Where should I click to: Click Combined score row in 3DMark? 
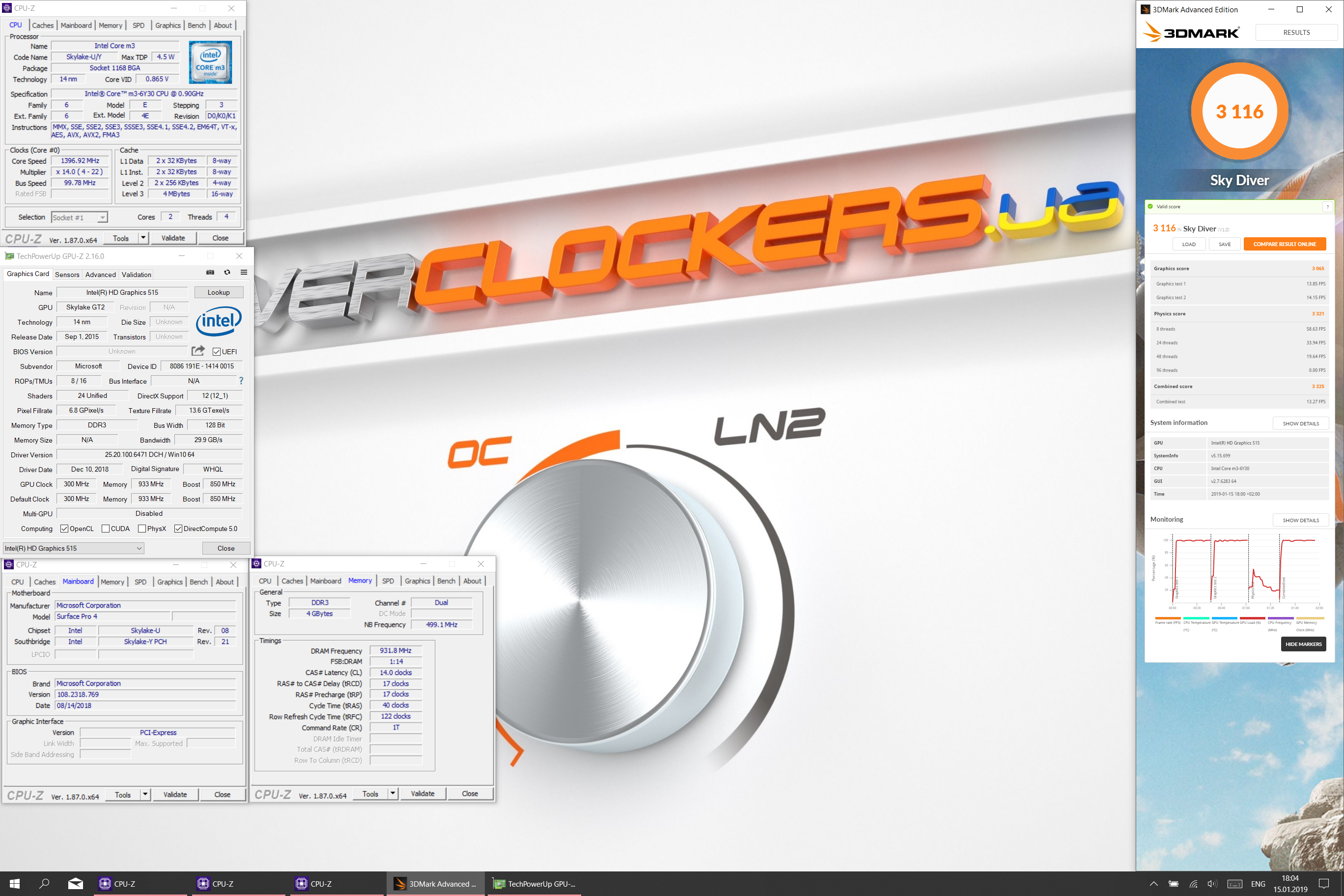tap(1239, 386)
